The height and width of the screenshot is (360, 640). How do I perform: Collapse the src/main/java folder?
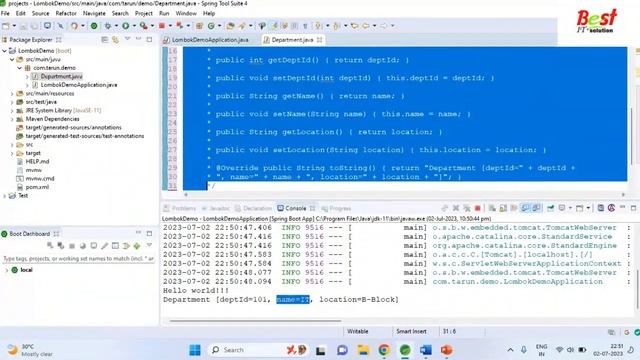pyautogui.click(x=12, y=59)
